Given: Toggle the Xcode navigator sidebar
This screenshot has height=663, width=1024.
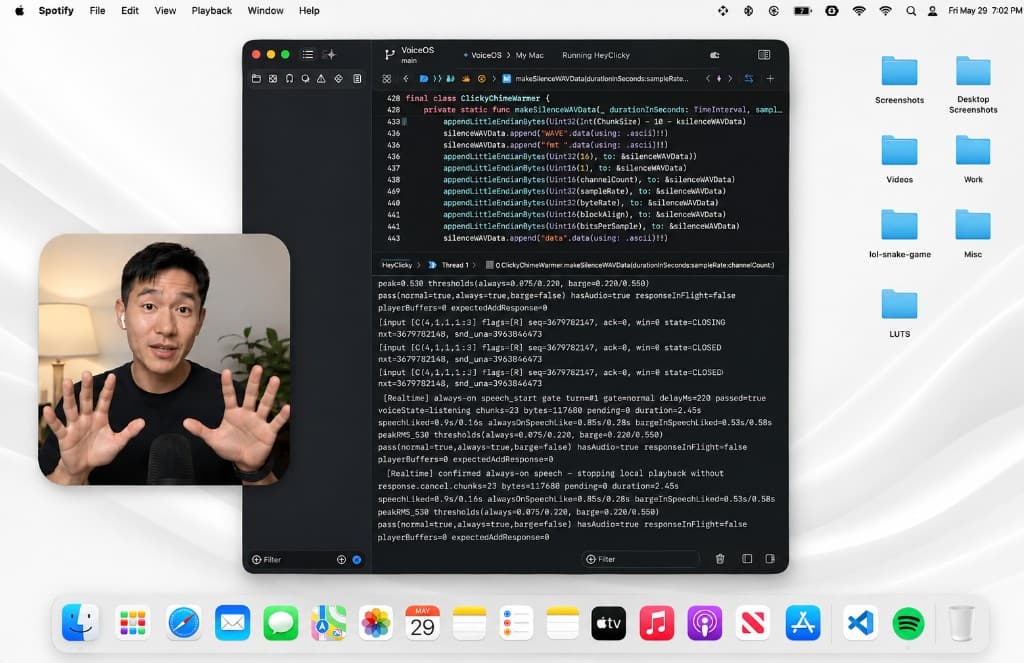Looking at the screenshot, I should pyautogui.click(x=308, y=55).
